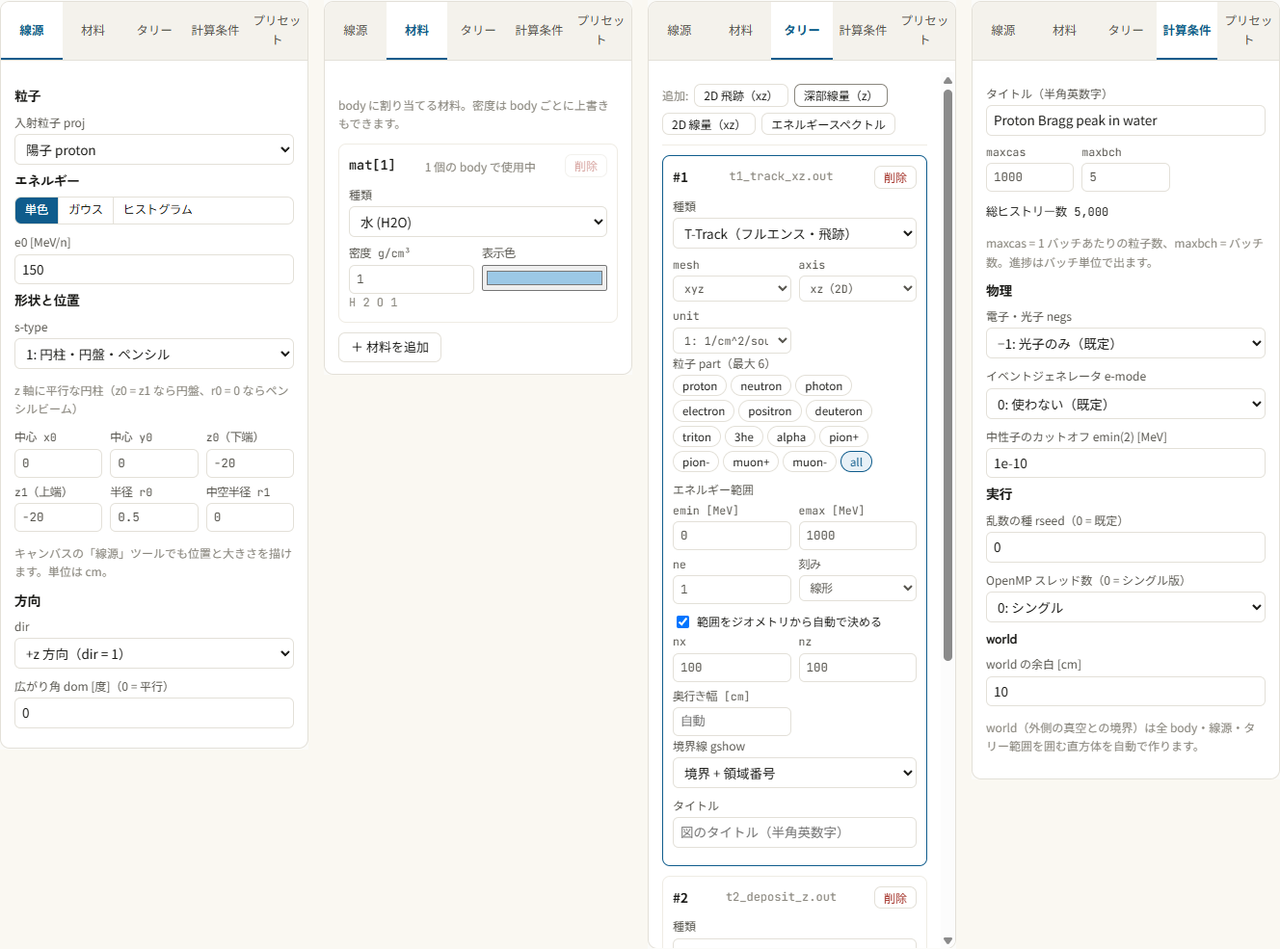Click the tally panel vertical scrollbar

pos(948,375)
